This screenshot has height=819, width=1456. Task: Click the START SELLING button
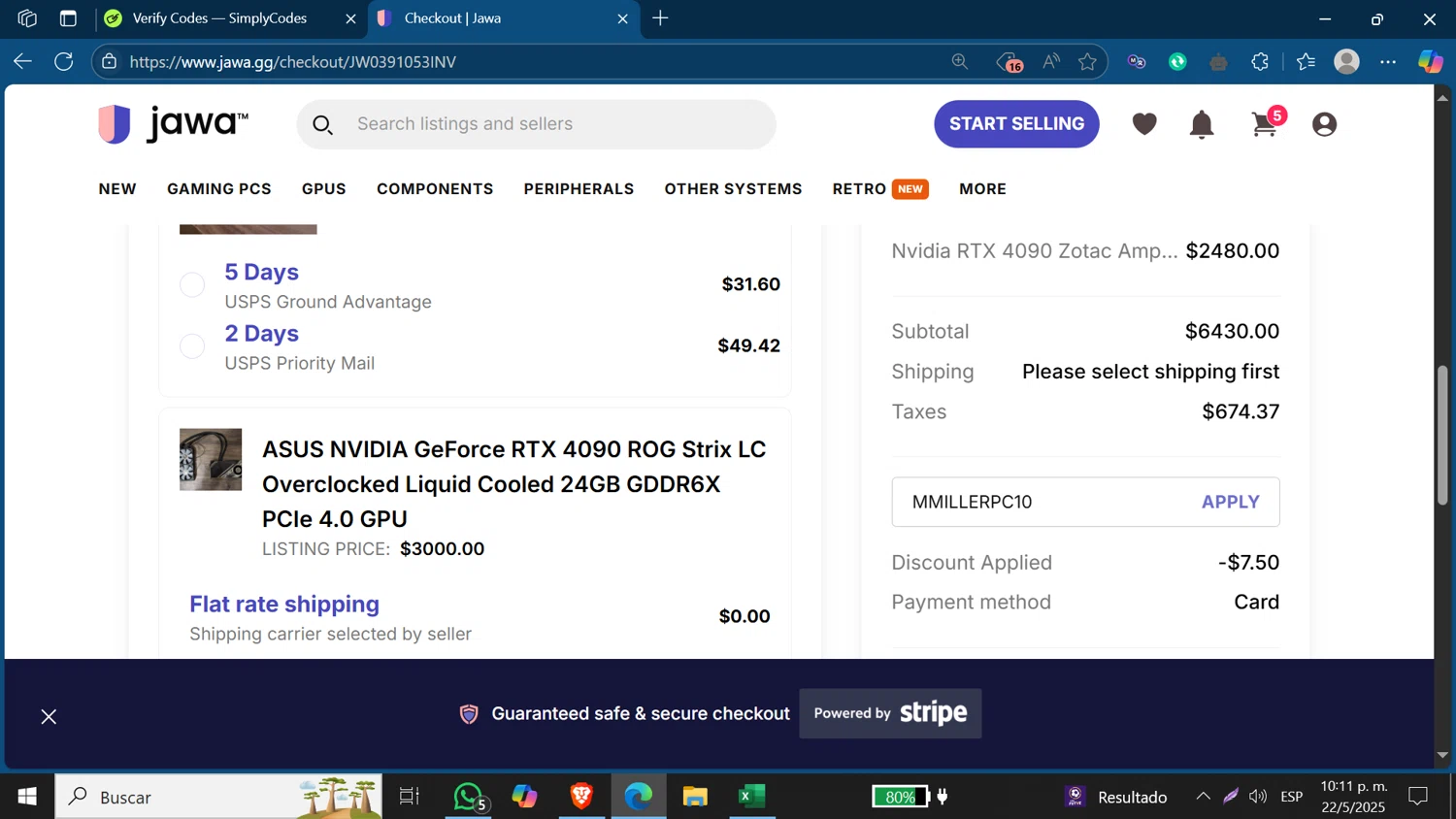(x=1016, y=124)
